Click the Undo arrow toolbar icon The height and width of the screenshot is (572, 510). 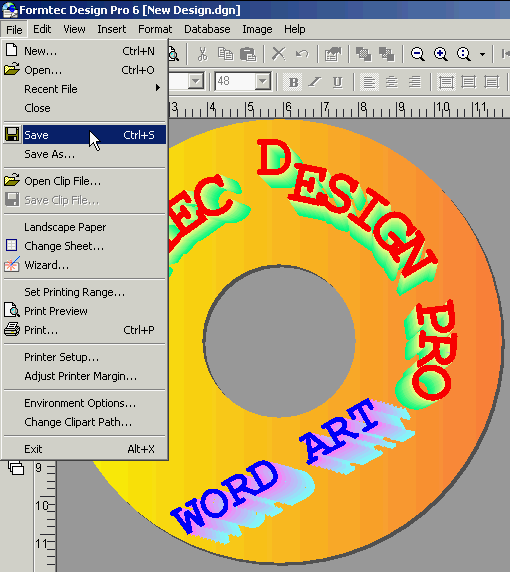[x=302, y=54]
